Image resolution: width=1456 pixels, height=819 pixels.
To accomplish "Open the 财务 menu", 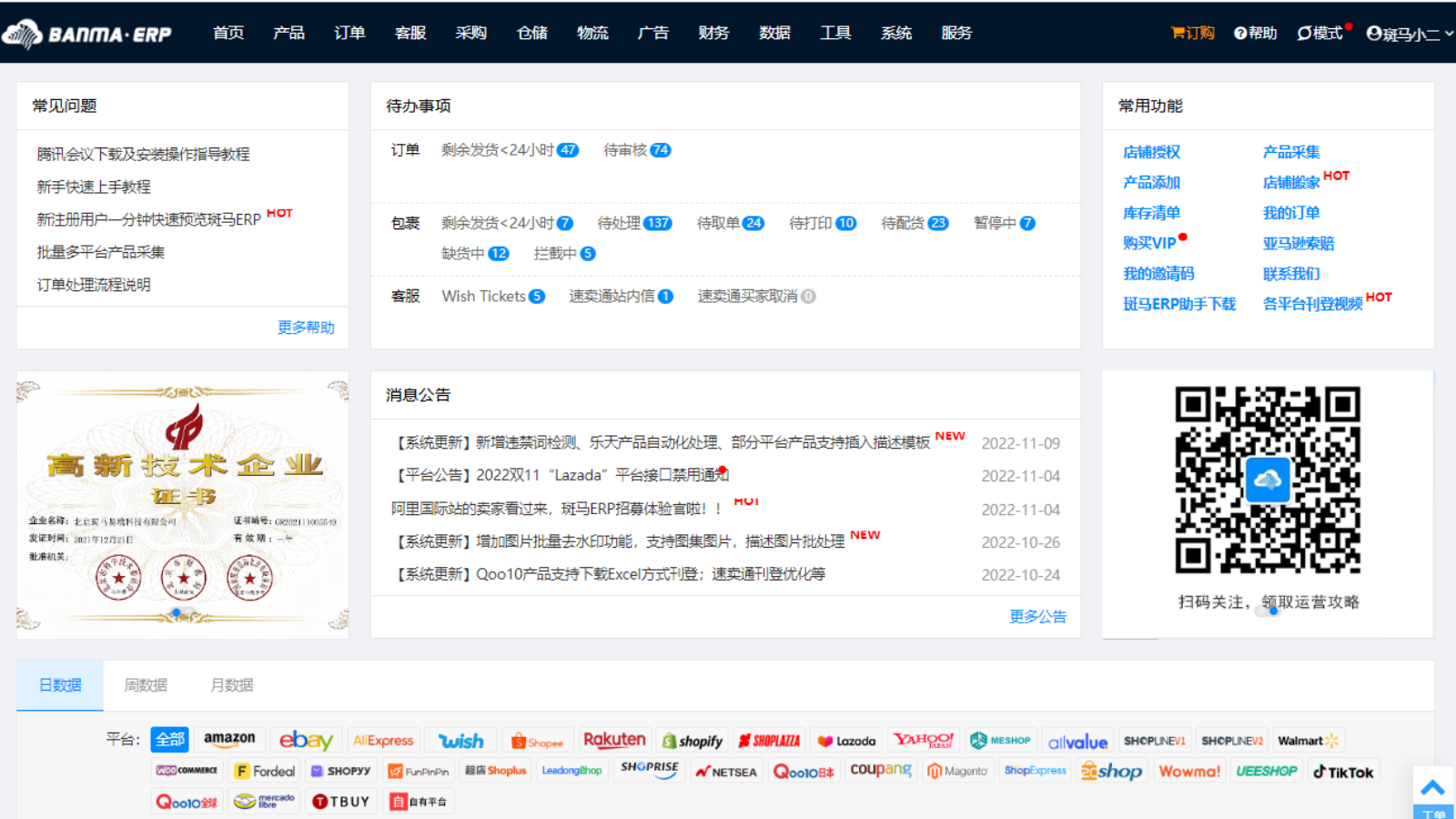I will click(x=713, y=33).
